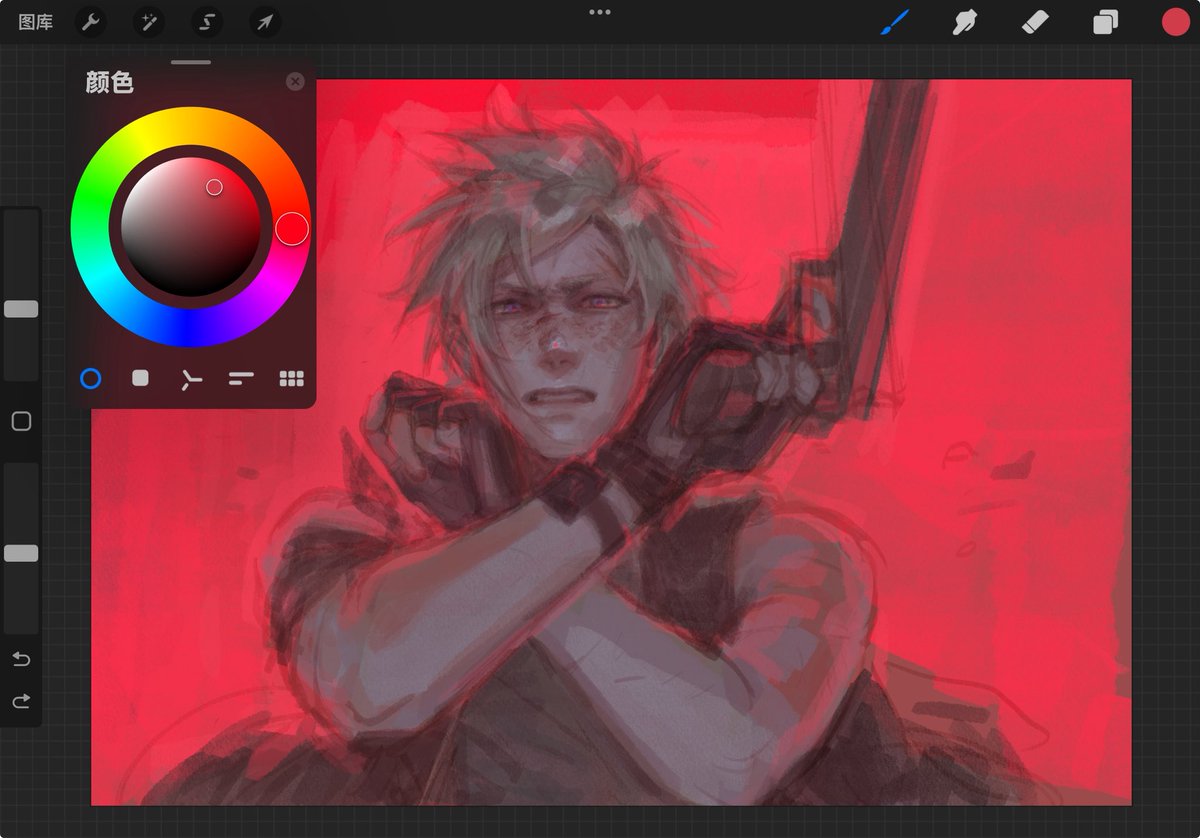Open the Adjustments magic wand menu
The image size is (1200, 838).
149,22
